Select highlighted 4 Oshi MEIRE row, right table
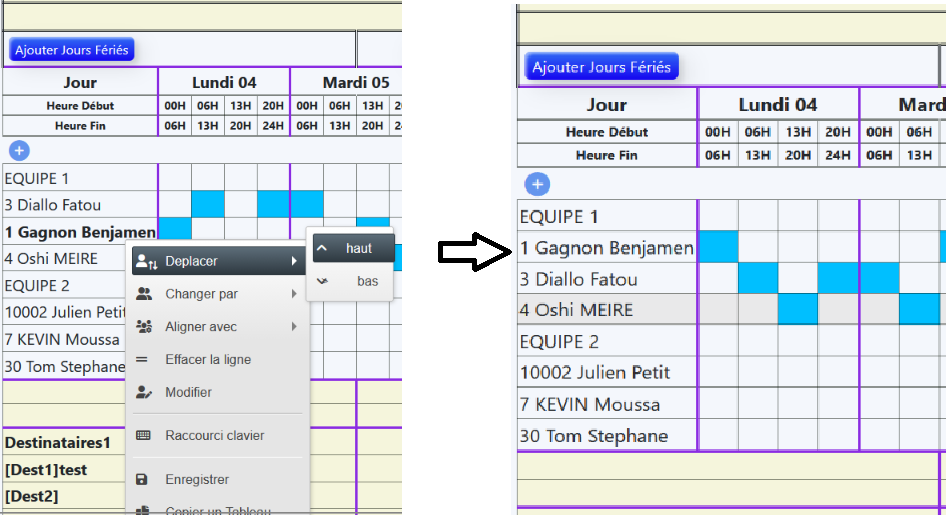Image resolution: width=946 pixels, height=515 pixels. click(607, 310)
